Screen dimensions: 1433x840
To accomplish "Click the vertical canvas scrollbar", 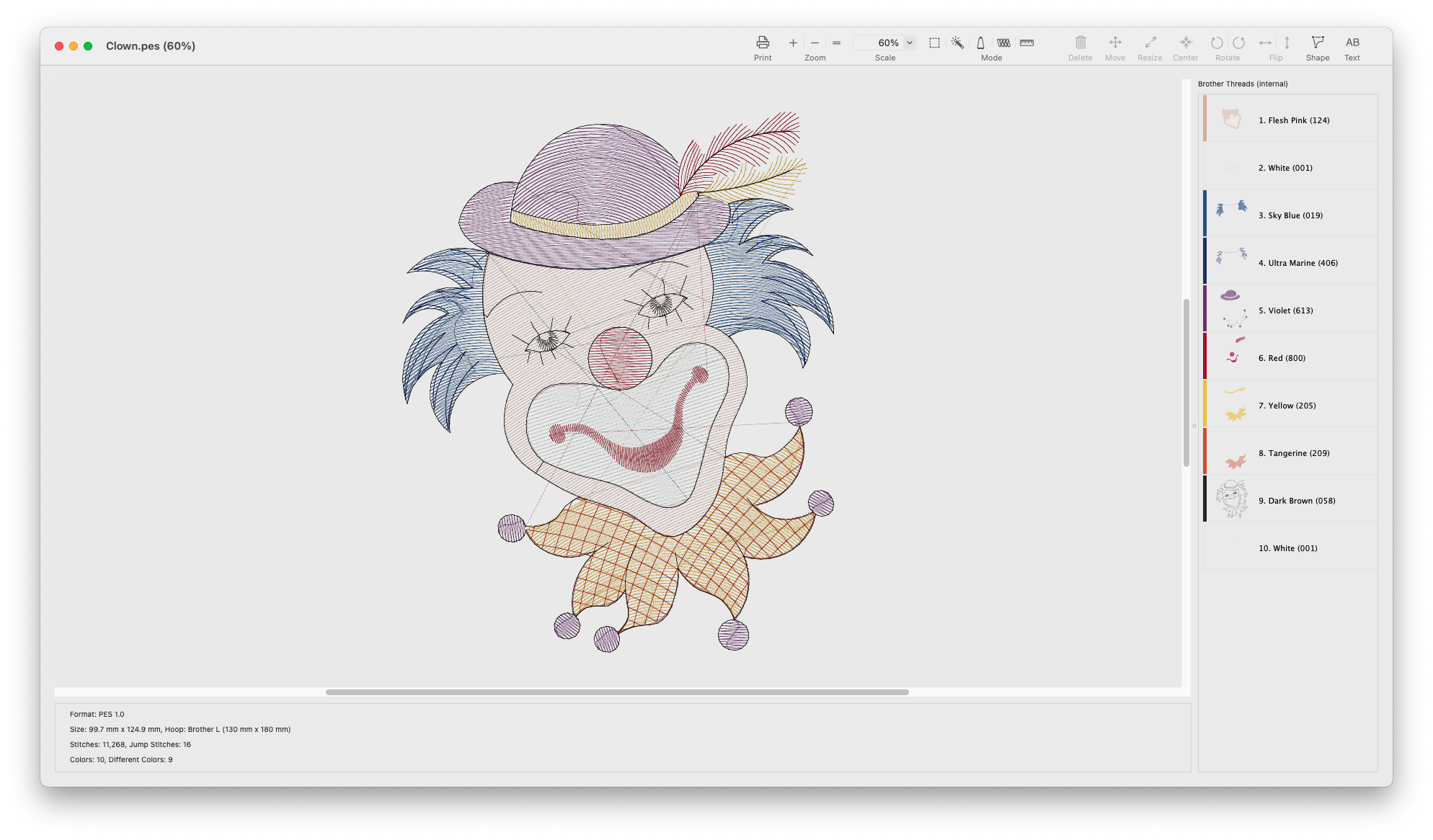I will (x=1186, y=383).
